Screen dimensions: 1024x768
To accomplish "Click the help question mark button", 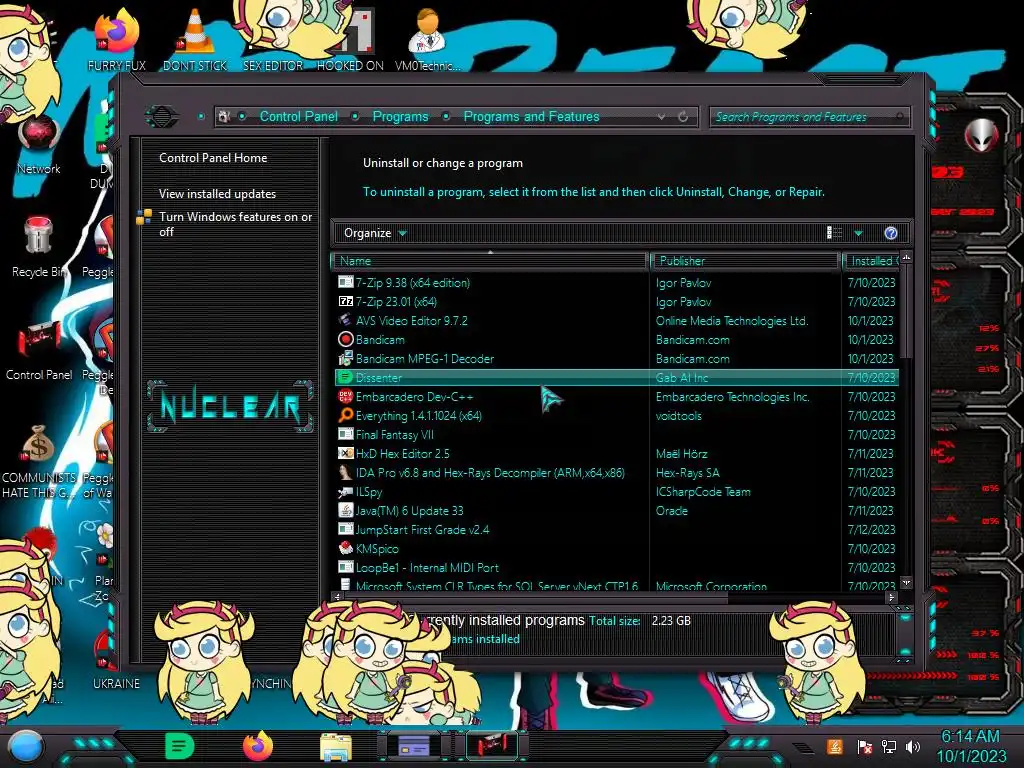I will [891, 233].
